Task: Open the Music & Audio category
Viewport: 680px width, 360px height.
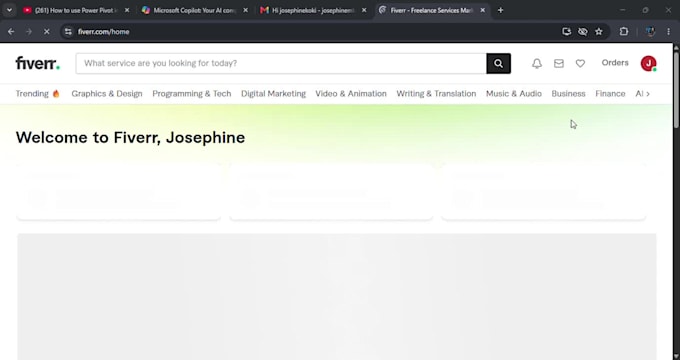Action: tap(513, 94)
